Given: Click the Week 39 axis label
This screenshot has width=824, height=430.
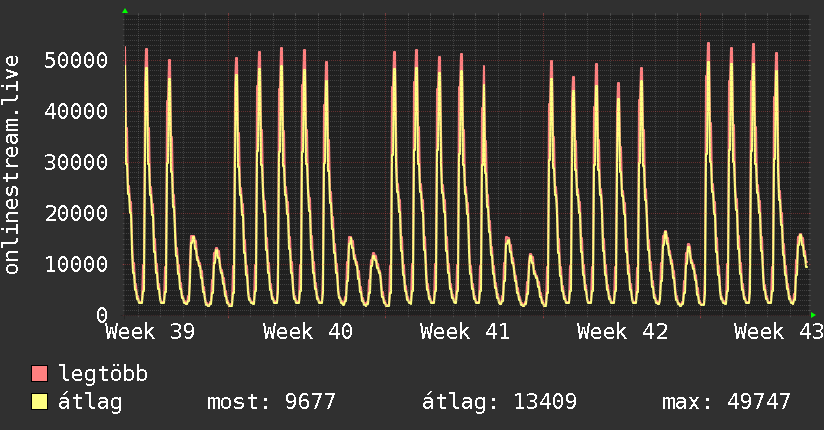Looking at the screenshot, I should [150, 332].
